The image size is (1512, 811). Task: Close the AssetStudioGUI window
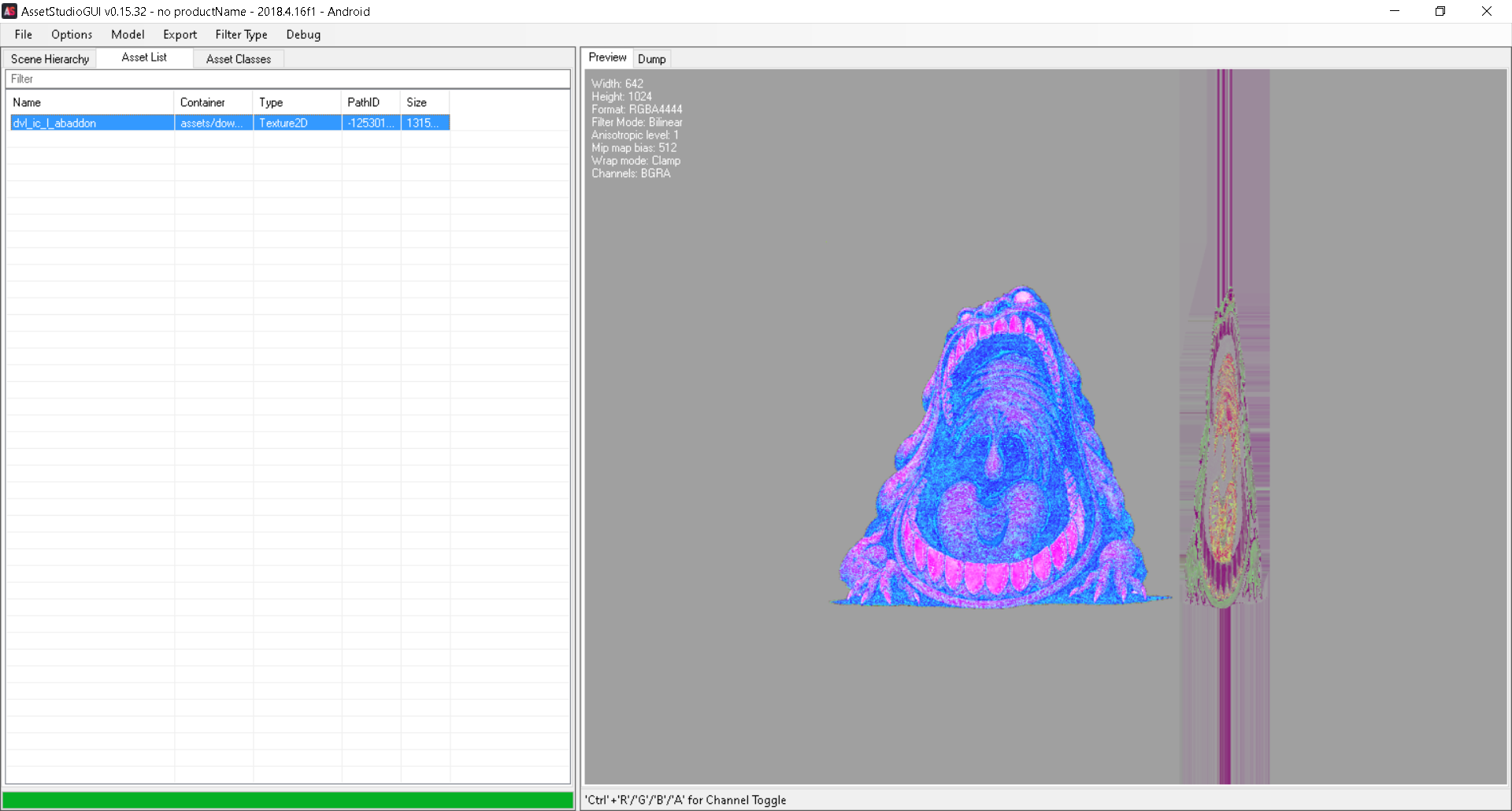pyautogui.click(x=1487, y=11)
